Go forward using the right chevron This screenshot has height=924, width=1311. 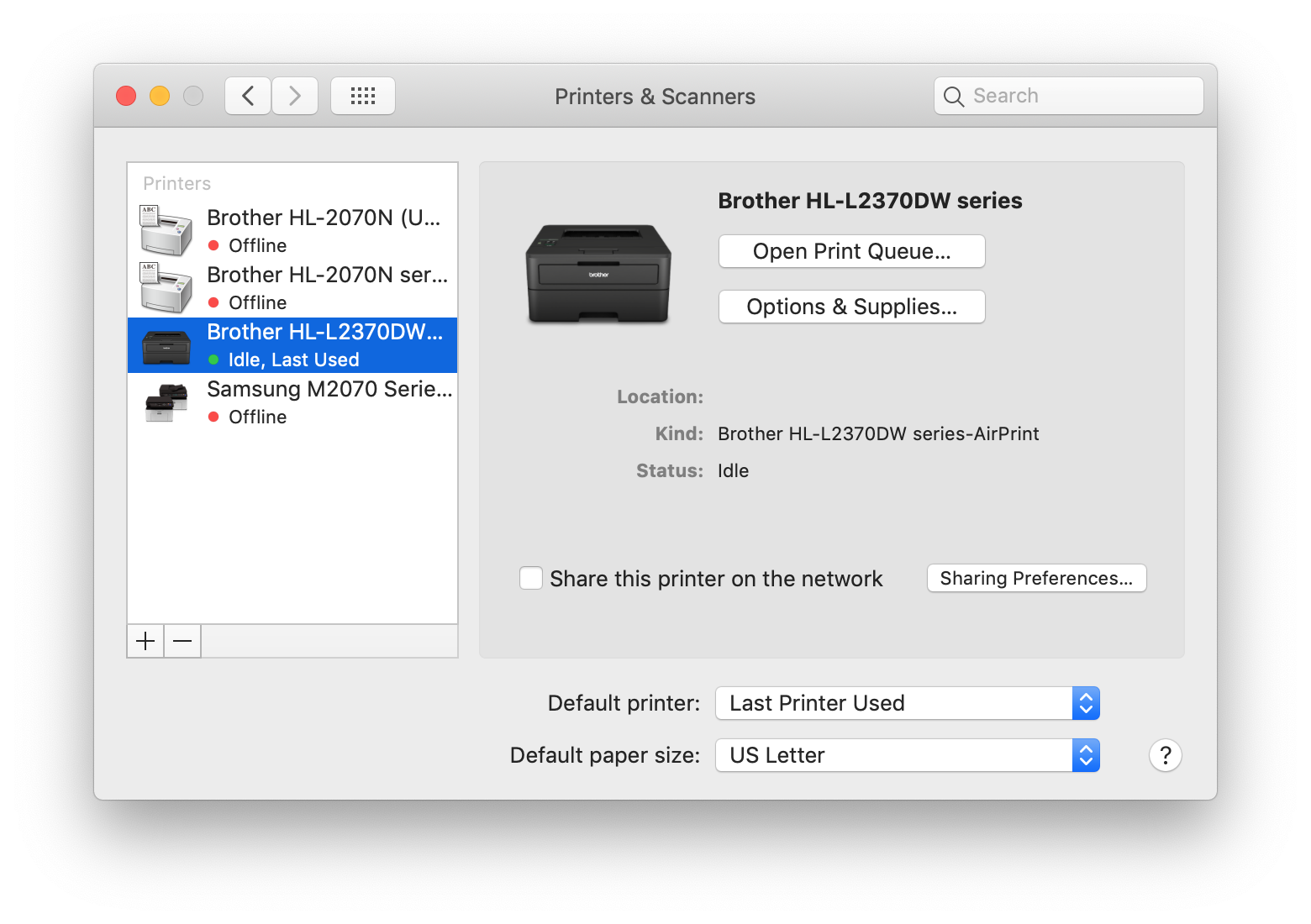click(295, 96)
